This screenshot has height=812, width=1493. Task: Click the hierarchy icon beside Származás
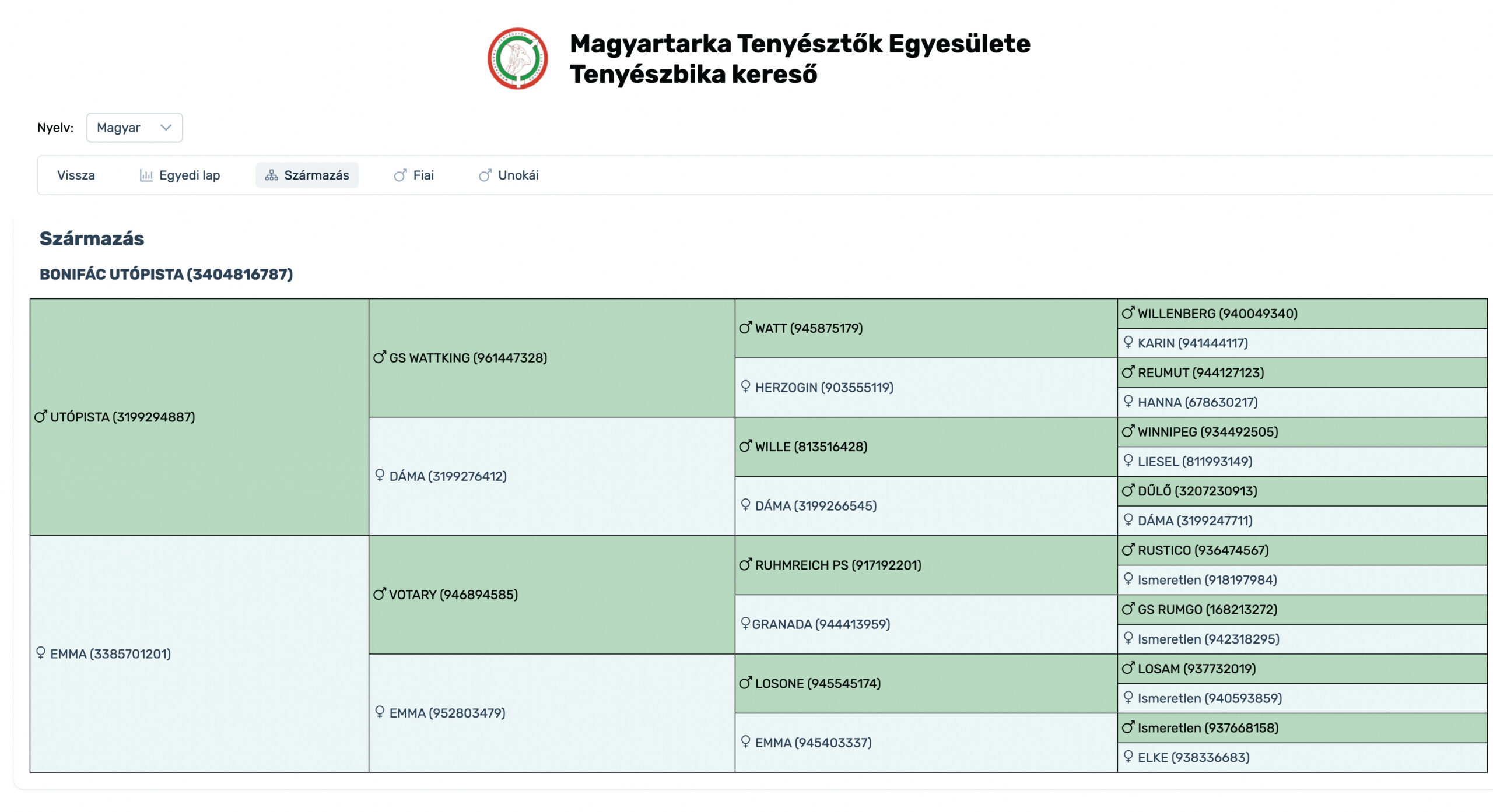[271, 175]
